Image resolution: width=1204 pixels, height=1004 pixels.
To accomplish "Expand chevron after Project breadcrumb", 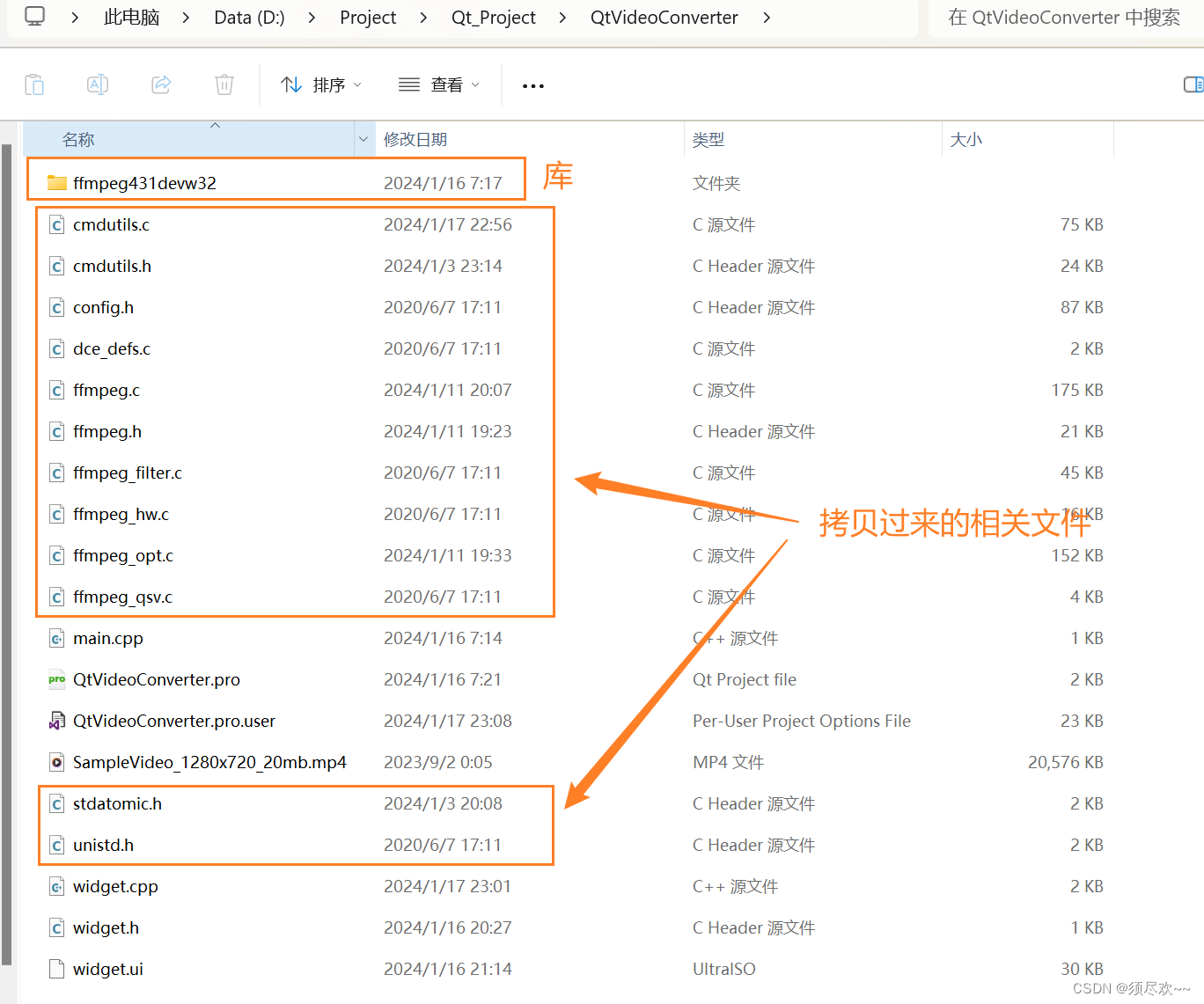I will 423,18.
